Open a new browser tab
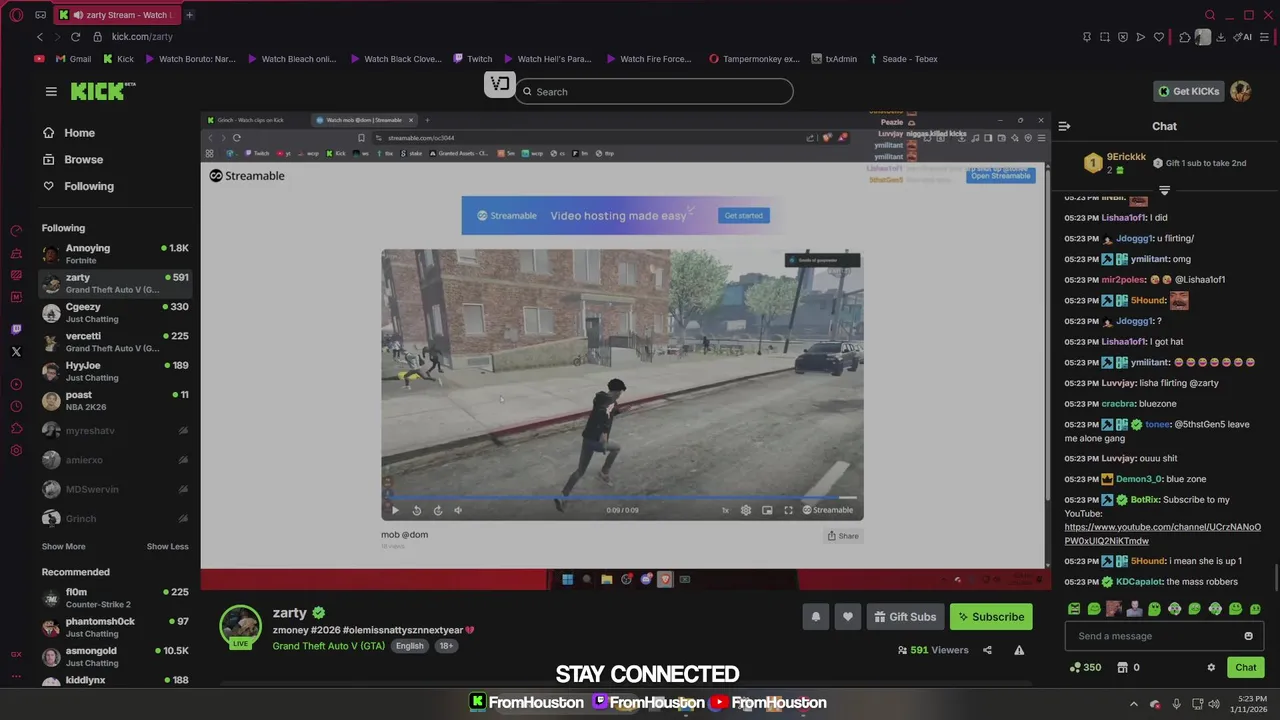Screen dimensions: 1280x720 [x=189, y=15]
